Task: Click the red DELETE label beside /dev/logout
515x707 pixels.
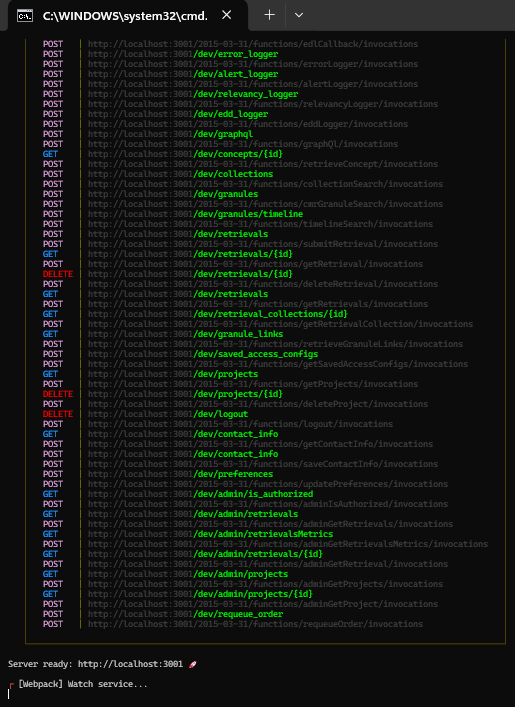Action: [58, 414]
